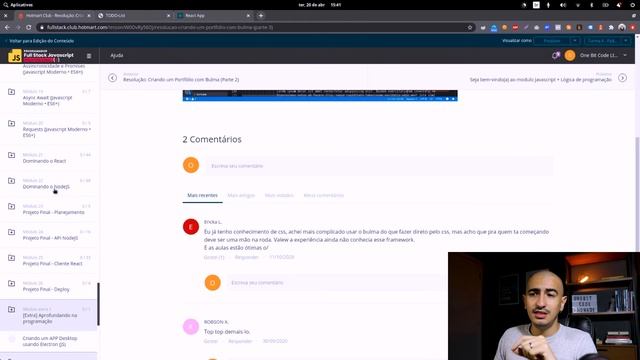Select the 'Mais recentes' comments tab
640x360 pixels.
tap(202, 196)
